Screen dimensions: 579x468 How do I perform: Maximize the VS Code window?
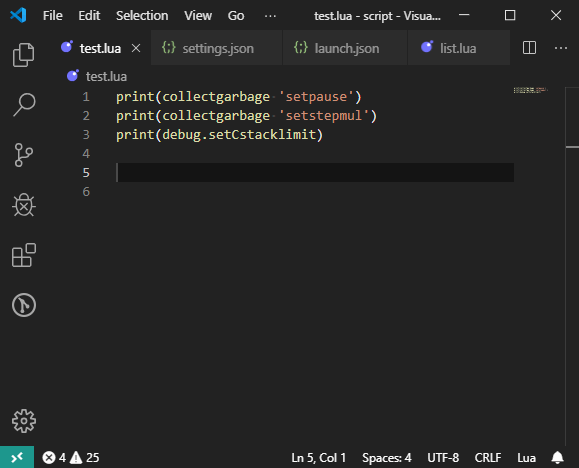(x=510, y=16)
